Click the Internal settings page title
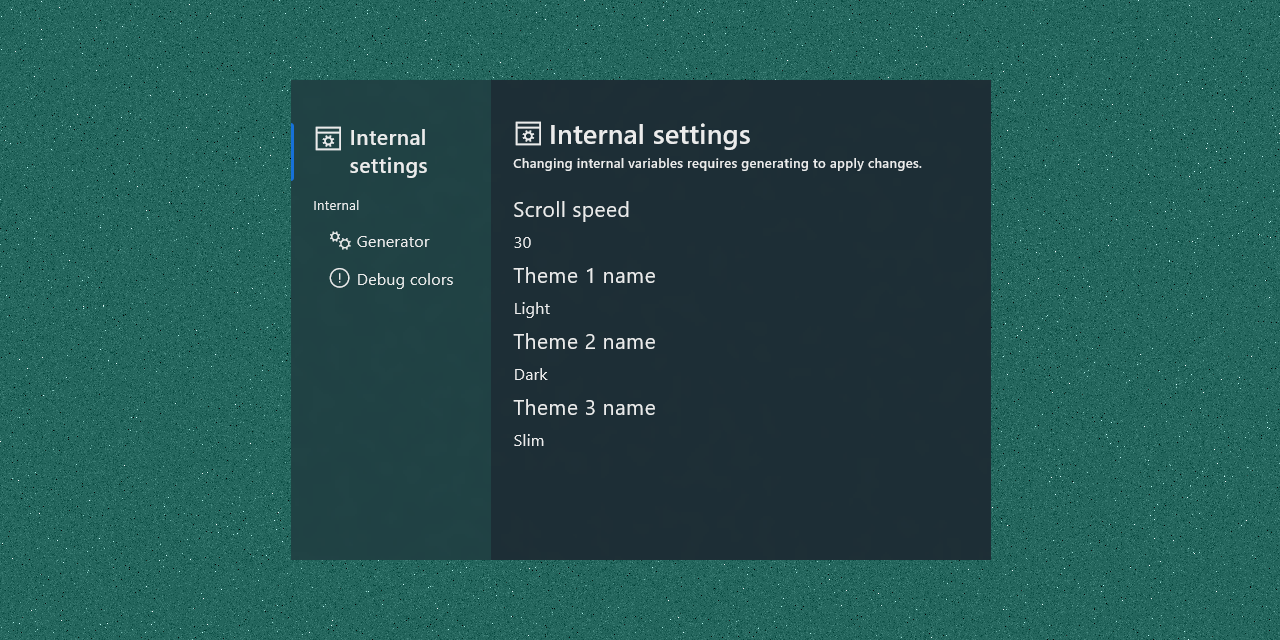1280x640 pixels. (649, 135)
